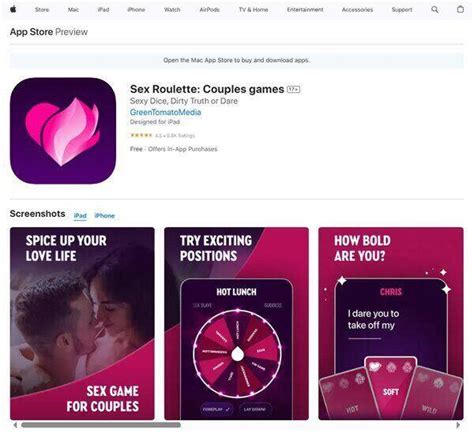Switch to the iPad screenshots tab

(x=80, y=216)
